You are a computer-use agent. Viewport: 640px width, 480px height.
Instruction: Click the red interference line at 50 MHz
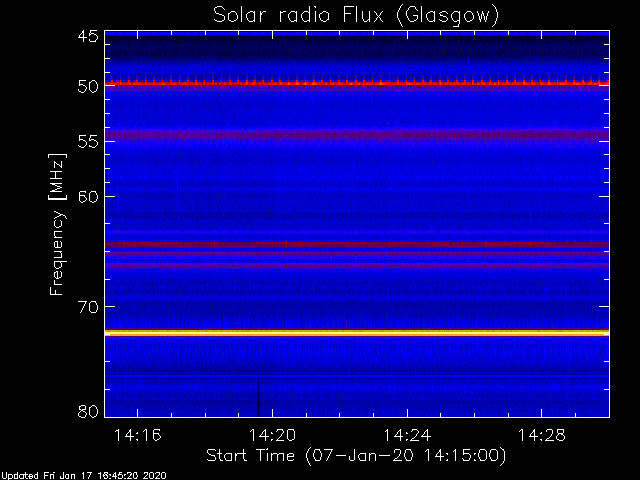point(357,84)
